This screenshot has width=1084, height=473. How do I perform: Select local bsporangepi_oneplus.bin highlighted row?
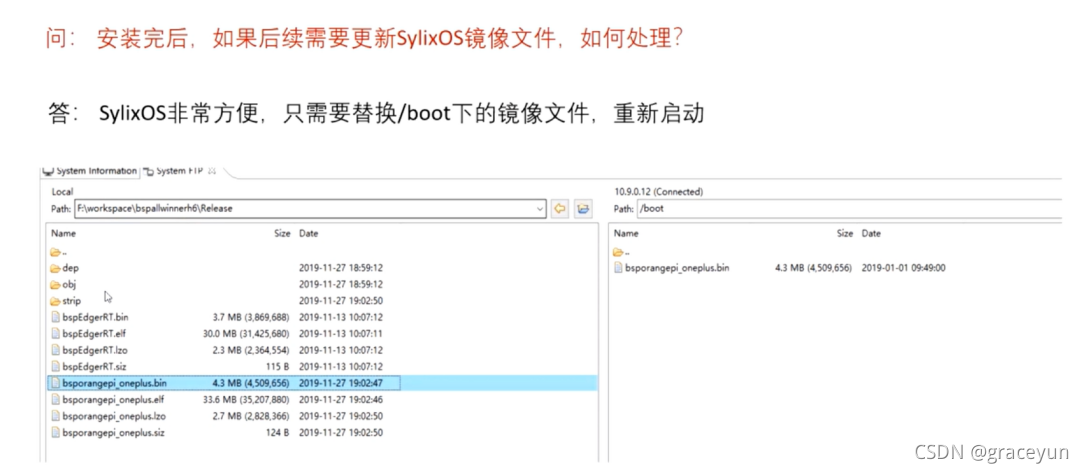click(322, 382)
